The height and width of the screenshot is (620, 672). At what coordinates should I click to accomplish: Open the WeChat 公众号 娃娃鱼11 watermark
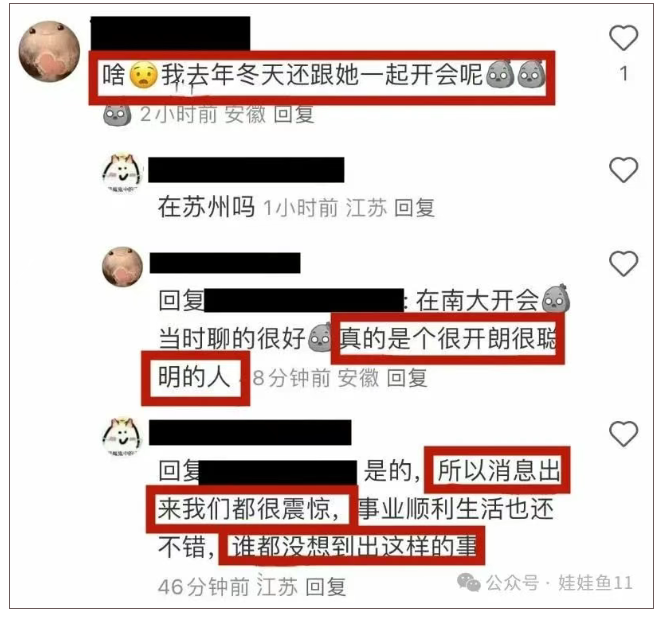[545, 583]
